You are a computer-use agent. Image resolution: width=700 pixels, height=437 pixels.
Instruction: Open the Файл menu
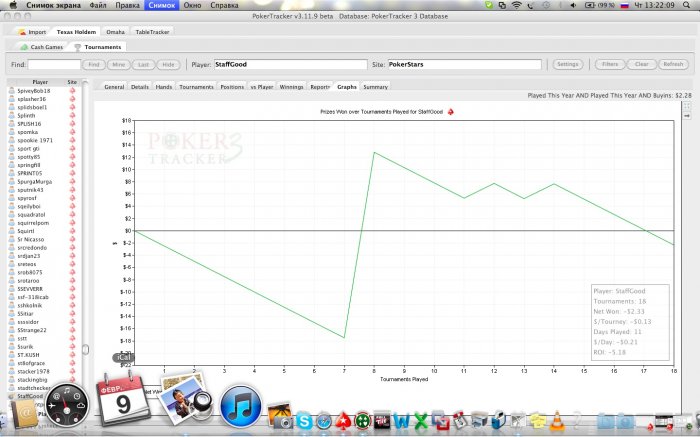(98, 5)
